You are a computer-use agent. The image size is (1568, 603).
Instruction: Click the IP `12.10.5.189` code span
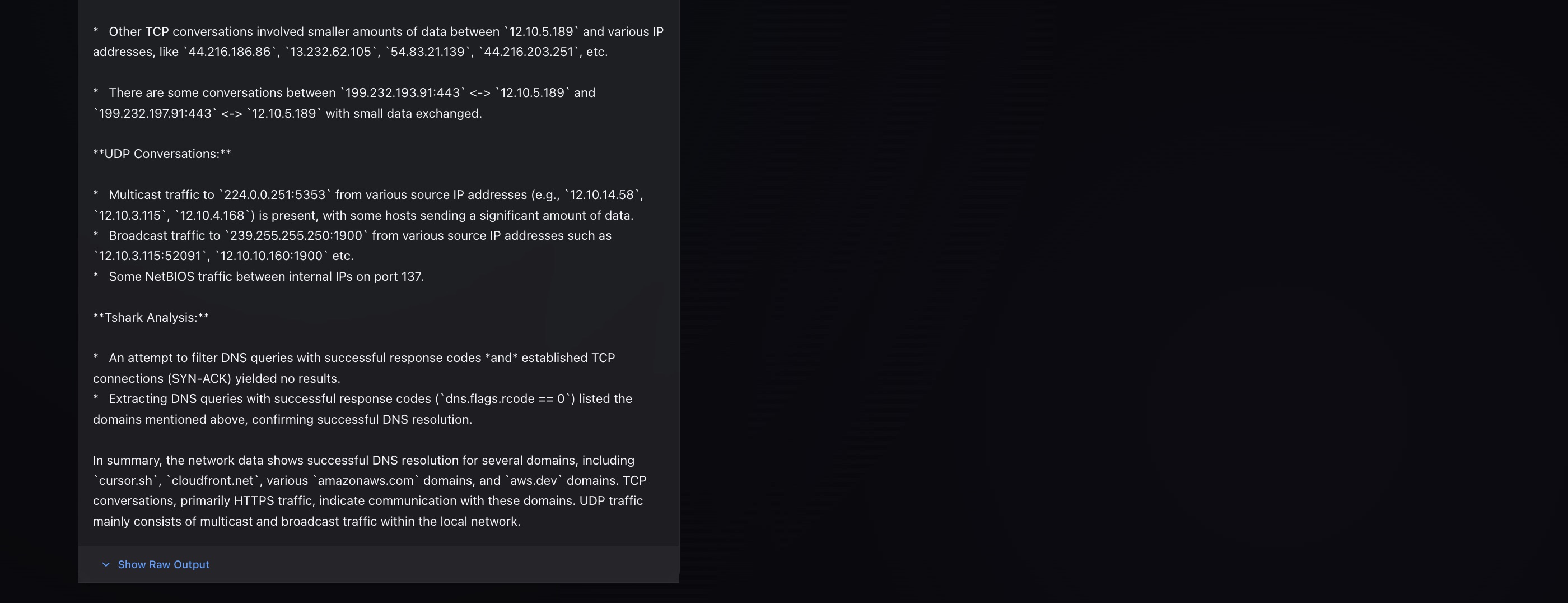tap(541, 31)
